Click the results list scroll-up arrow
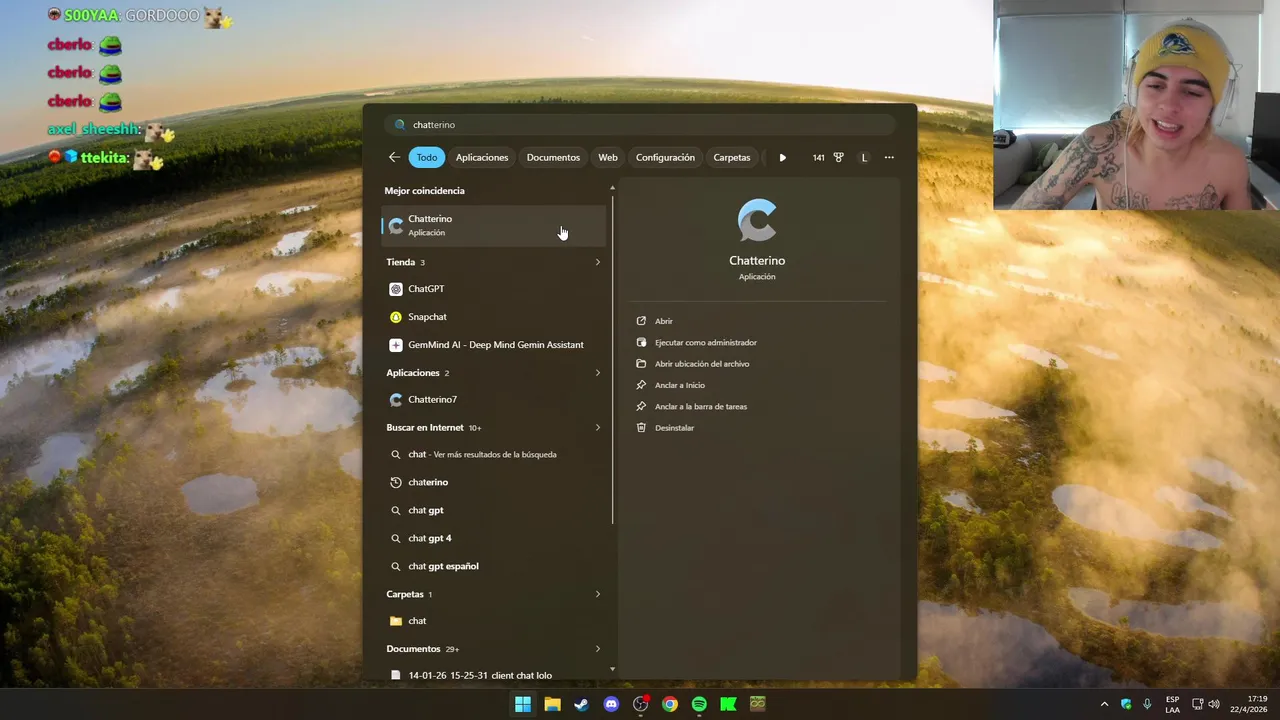Screen dimensions: 1280x720 click(613, 188)
